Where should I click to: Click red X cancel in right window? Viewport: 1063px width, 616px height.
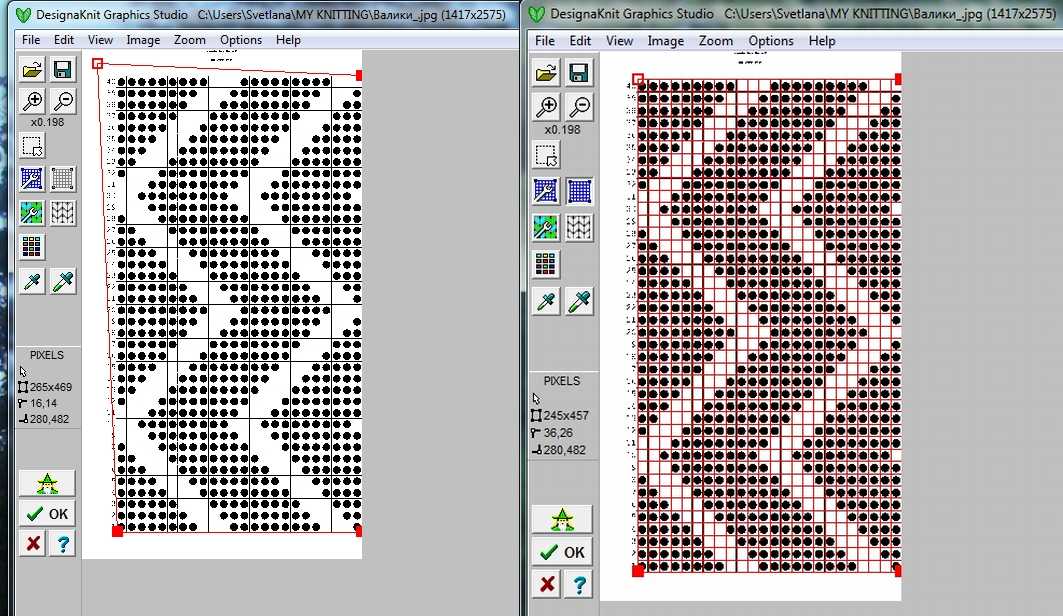[547, 584]
